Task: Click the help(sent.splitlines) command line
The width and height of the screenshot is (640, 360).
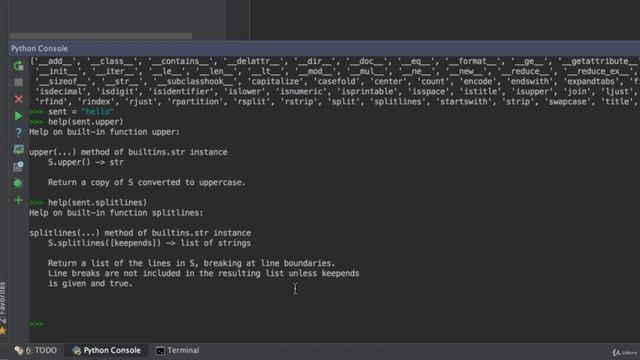Action: (x=98, y=202)
